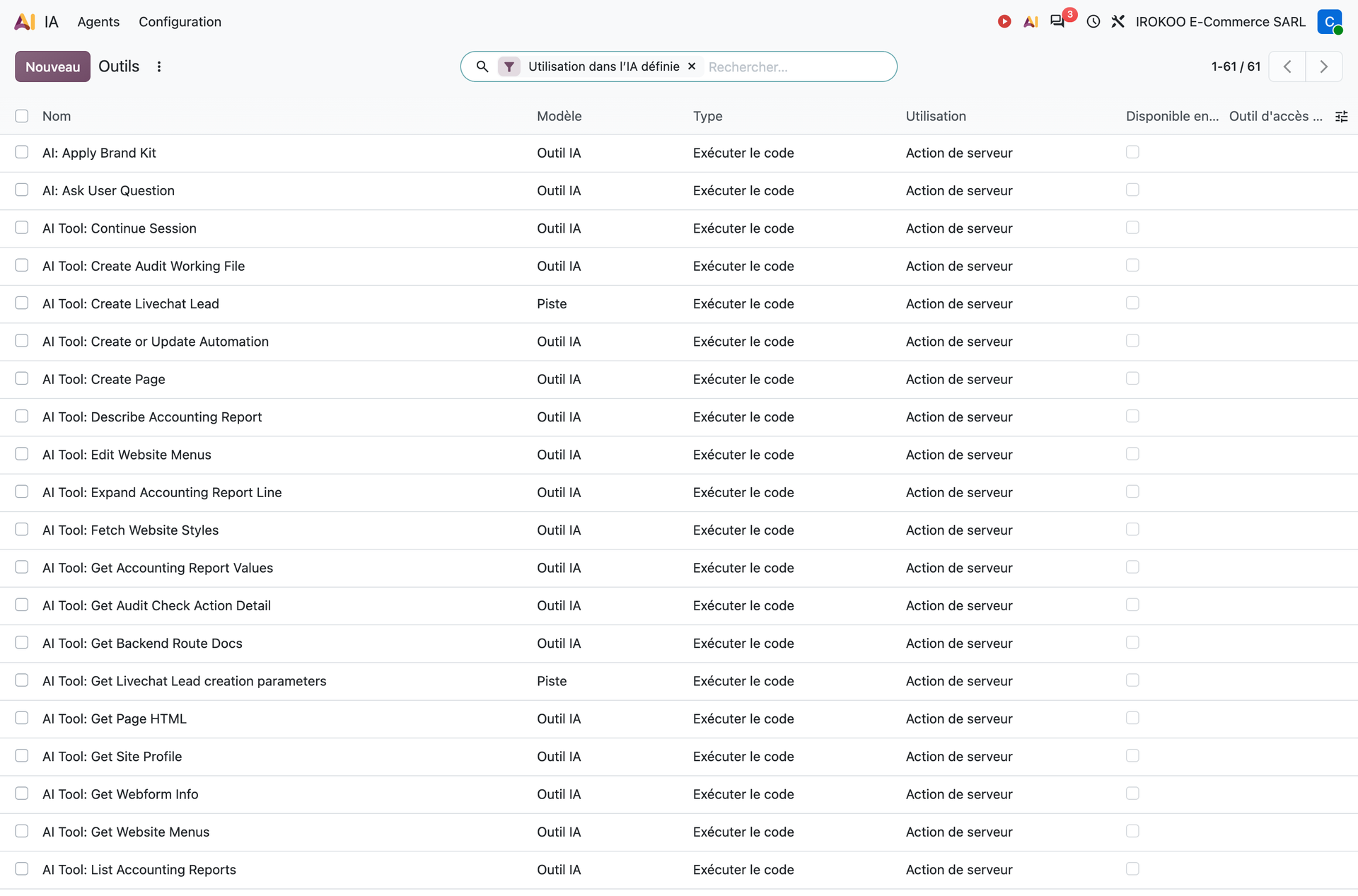Open the IA app logo home
The width and height of the screenshot is (1358, 896).
pos(25,22)
